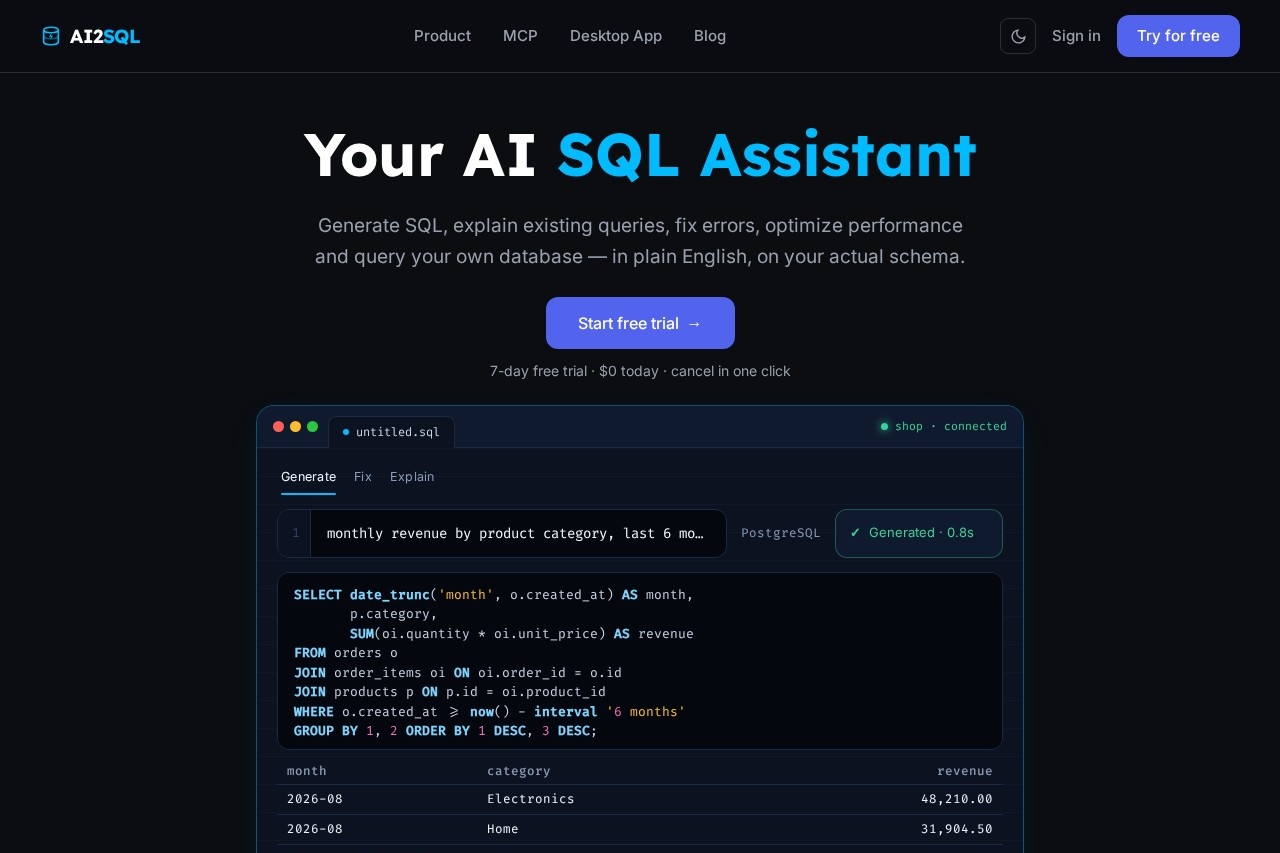Click the shop connected status indicator

pos(943,426)
